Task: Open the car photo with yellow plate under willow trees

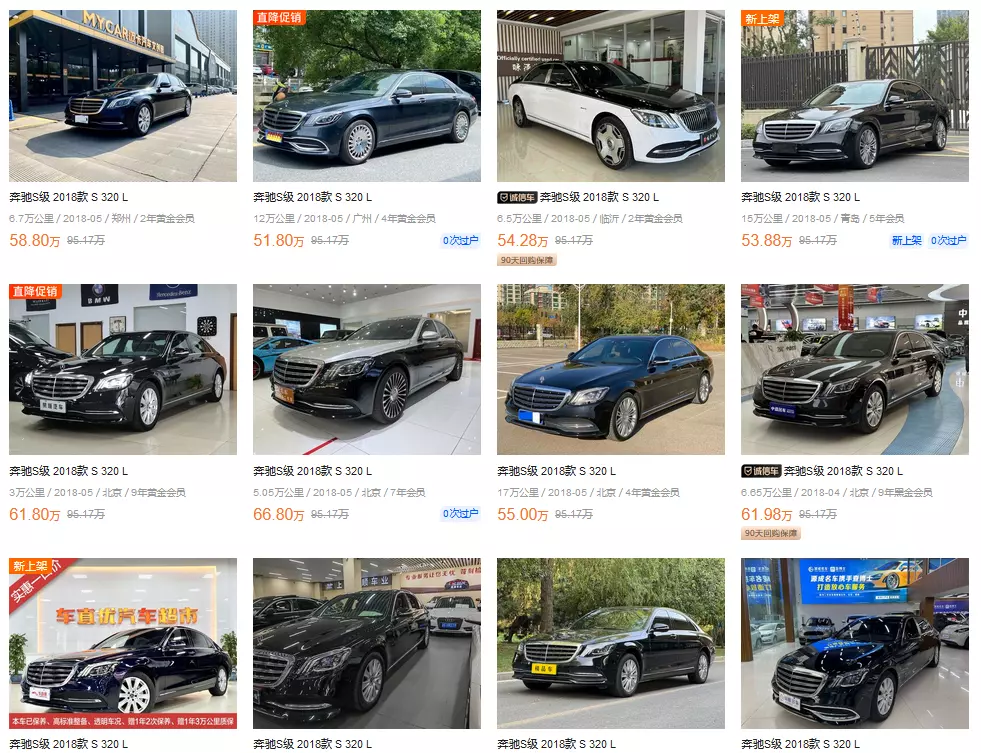Action: tap(611, 644)
